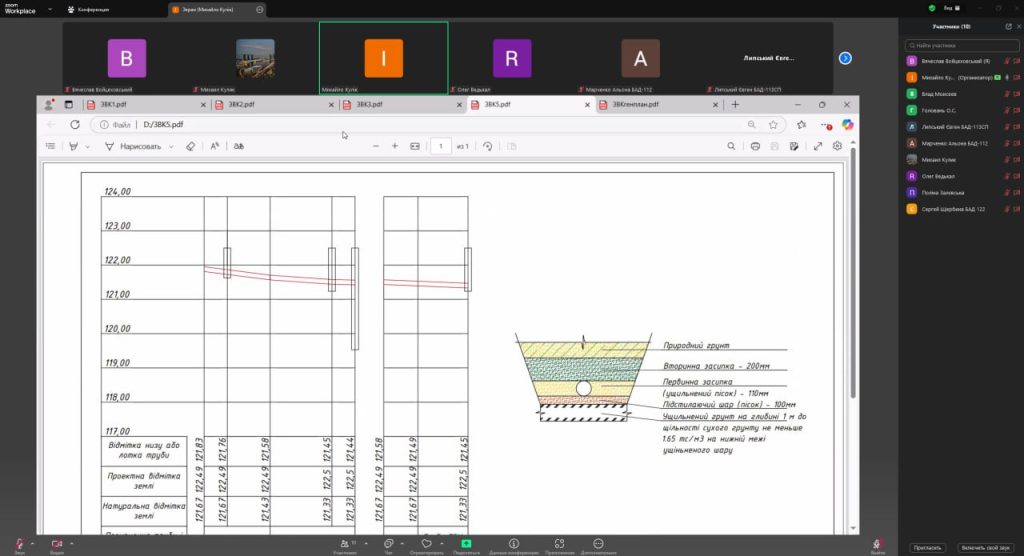Screen dimensions: 1024x556
Task: Click the participant search field
Action: [960, 45]
